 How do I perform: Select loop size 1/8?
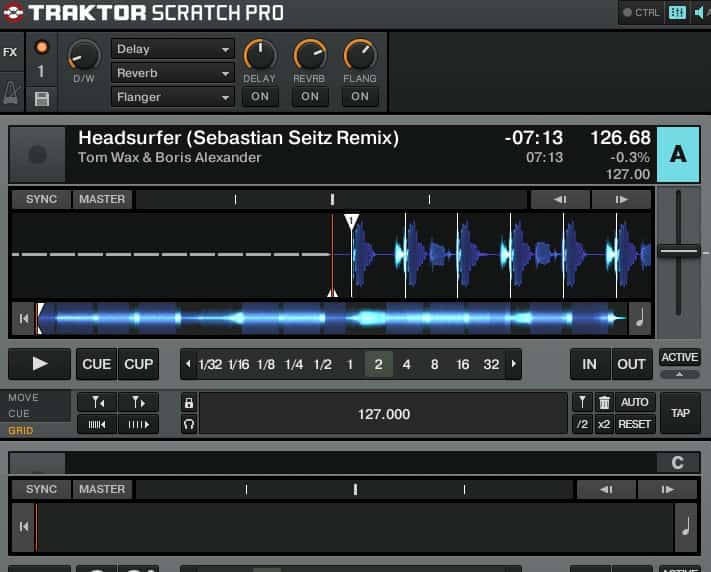coord(266,365)
